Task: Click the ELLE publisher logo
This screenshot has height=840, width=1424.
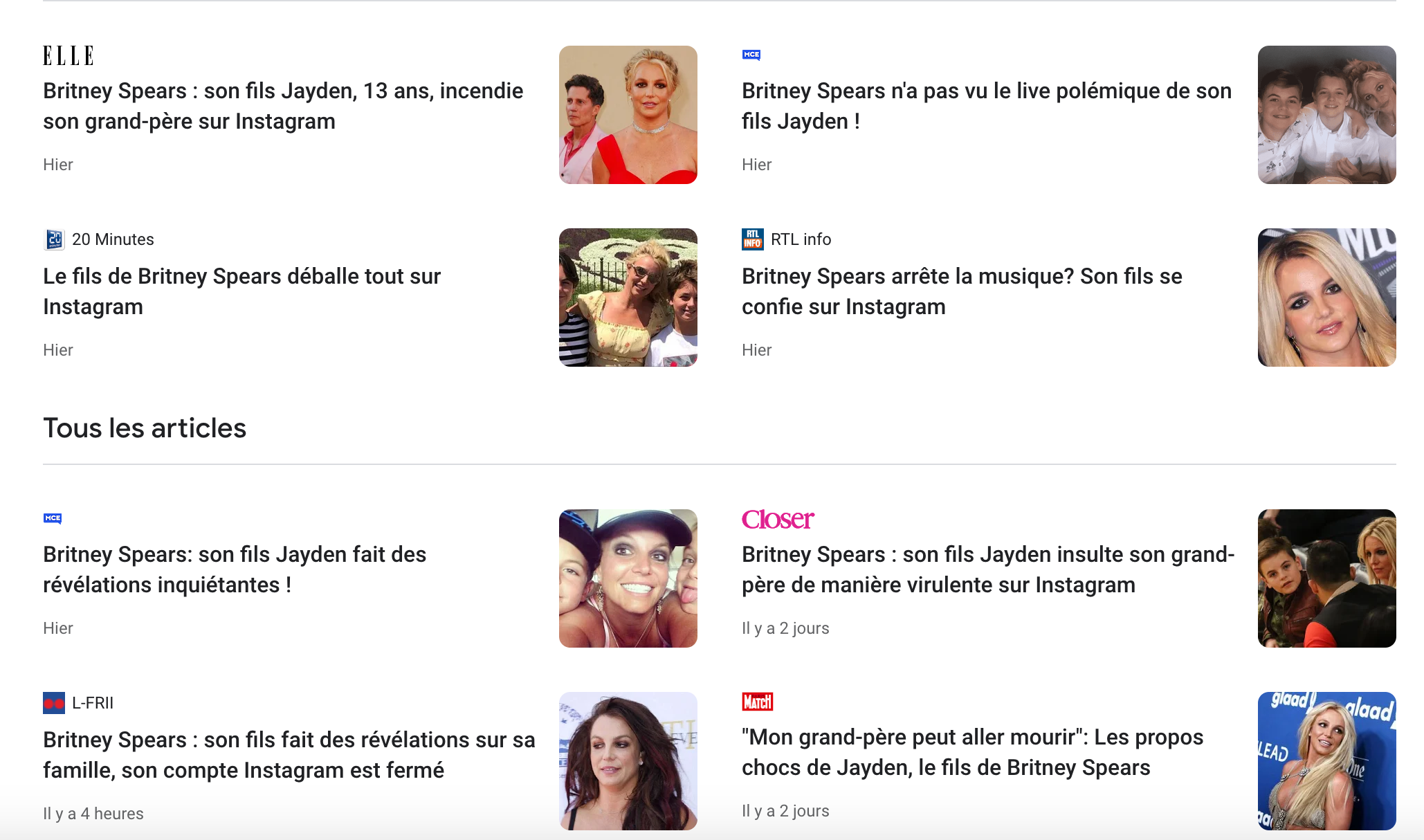Action: 68,55
